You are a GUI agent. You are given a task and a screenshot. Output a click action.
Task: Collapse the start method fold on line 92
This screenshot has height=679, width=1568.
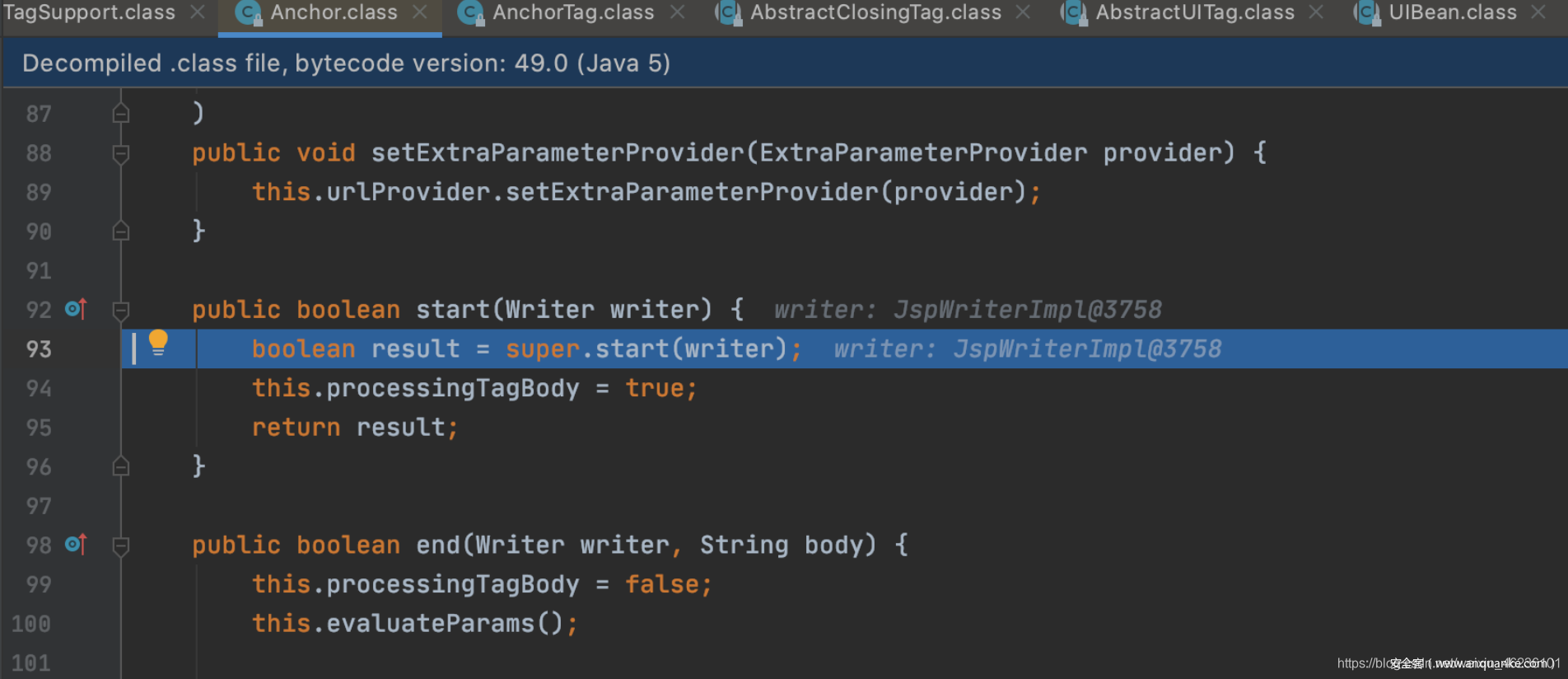(x=121, y=311)
